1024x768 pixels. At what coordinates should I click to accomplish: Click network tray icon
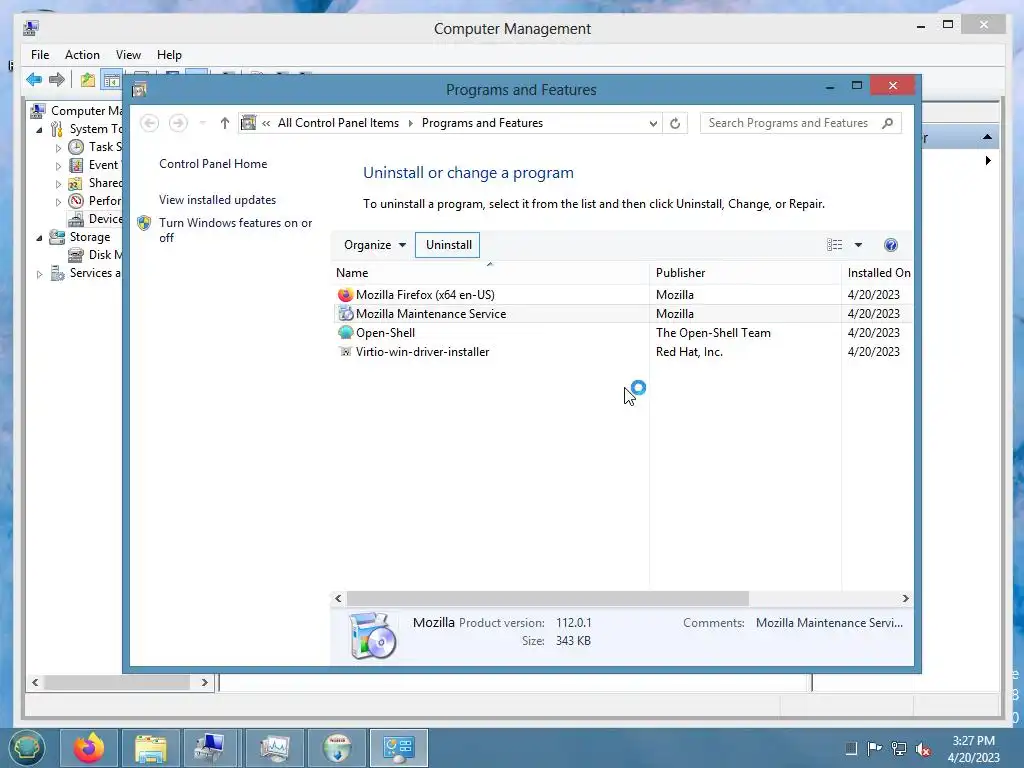tap(899, 749)
